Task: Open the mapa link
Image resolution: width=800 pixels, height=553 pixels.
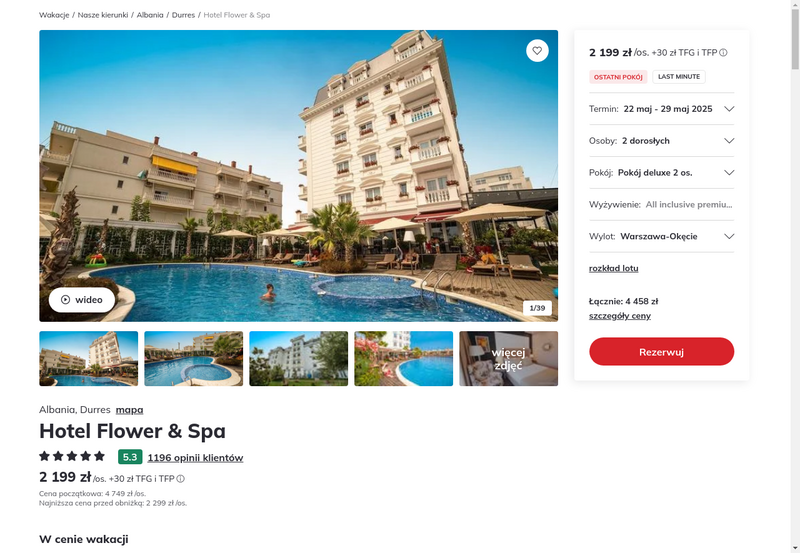Action: pos(129,410)
